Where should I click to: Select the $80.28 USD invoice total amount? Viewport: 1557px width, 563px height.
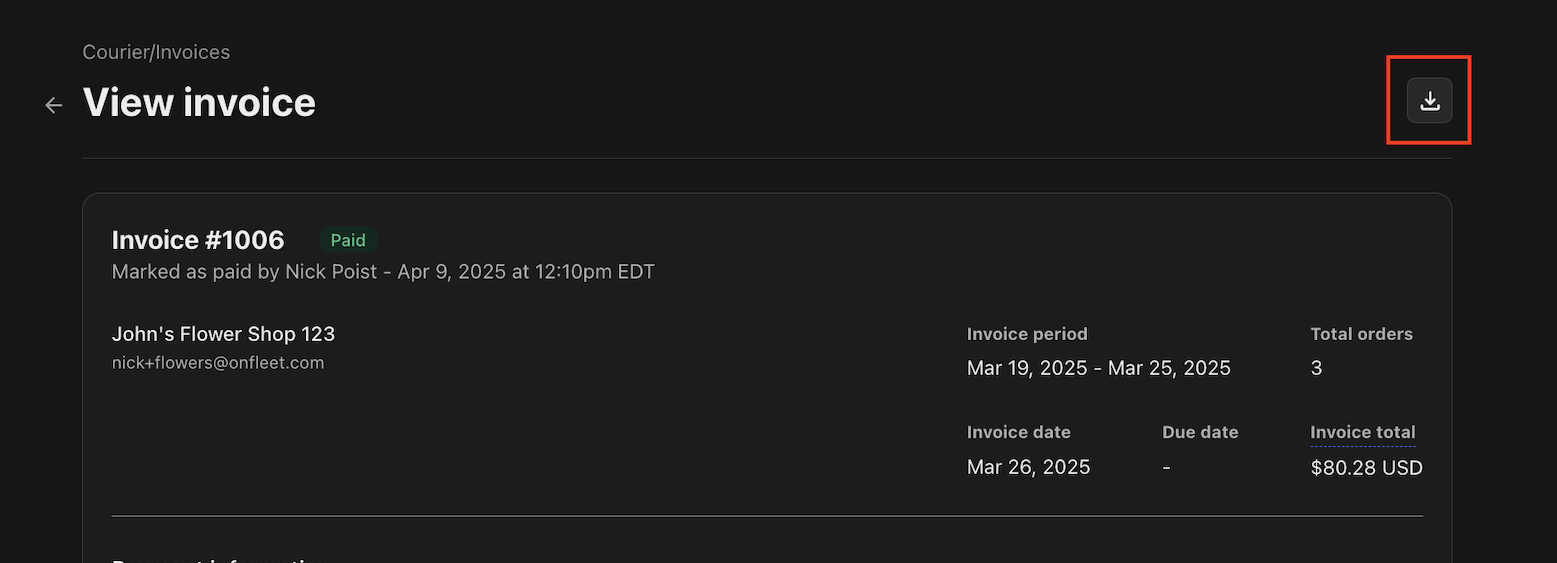tap(1366, 468)
